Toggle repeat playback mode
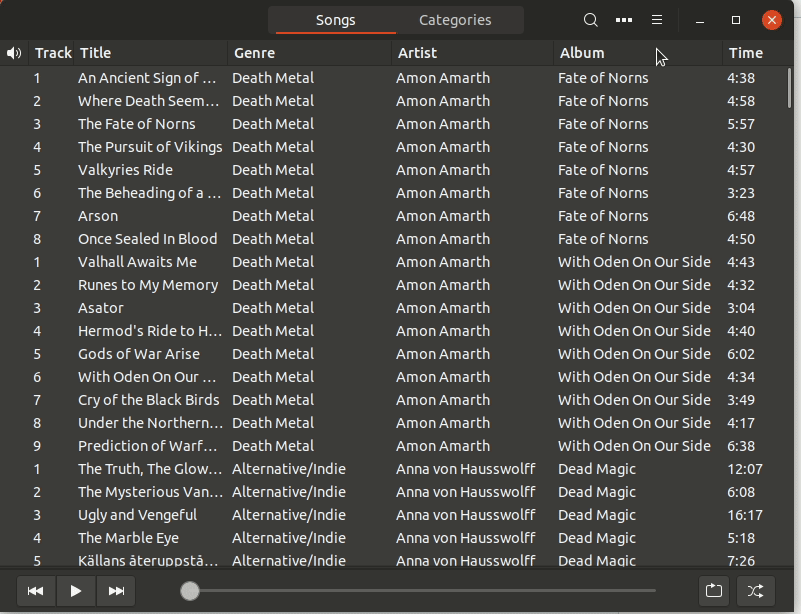Image resolution: width=801 pixels, height=614 pixels. pos(714,591)
